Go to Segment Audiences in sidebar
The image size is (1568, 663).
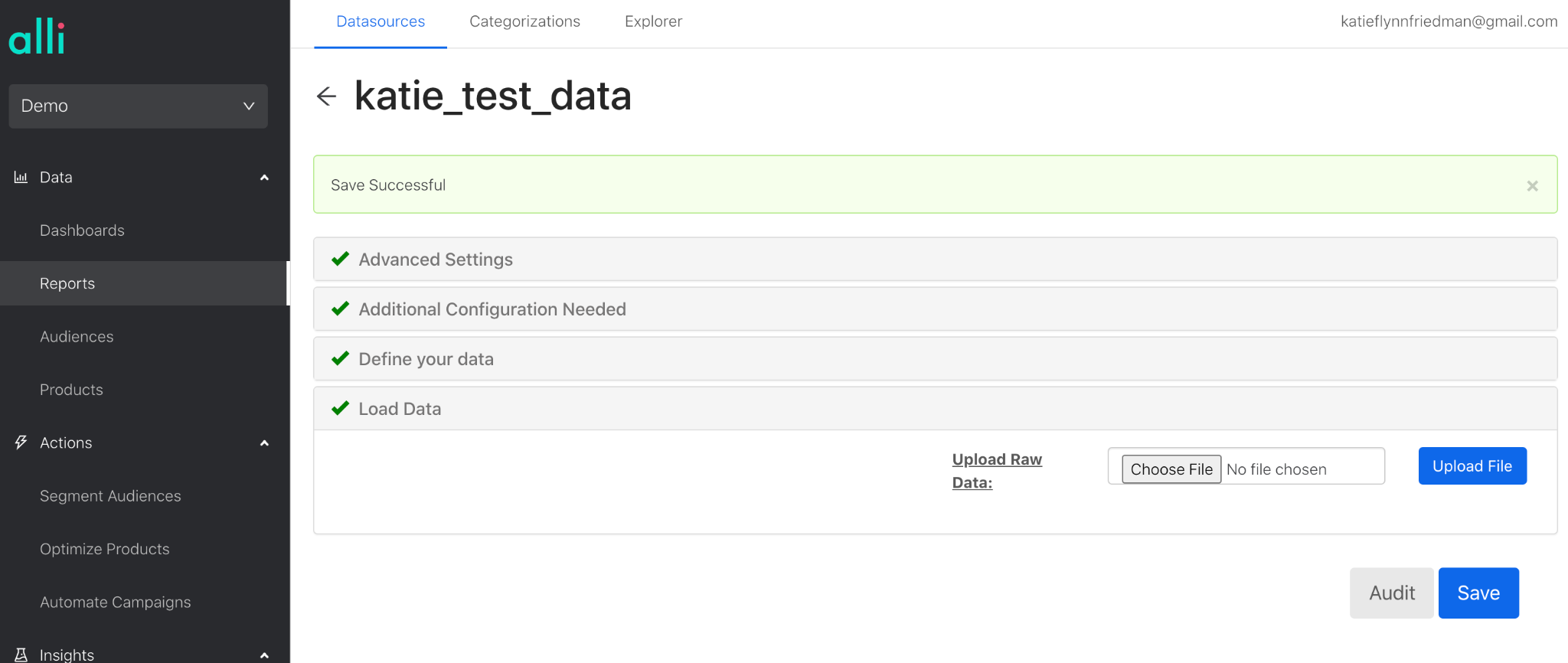(x=110, y=496)
